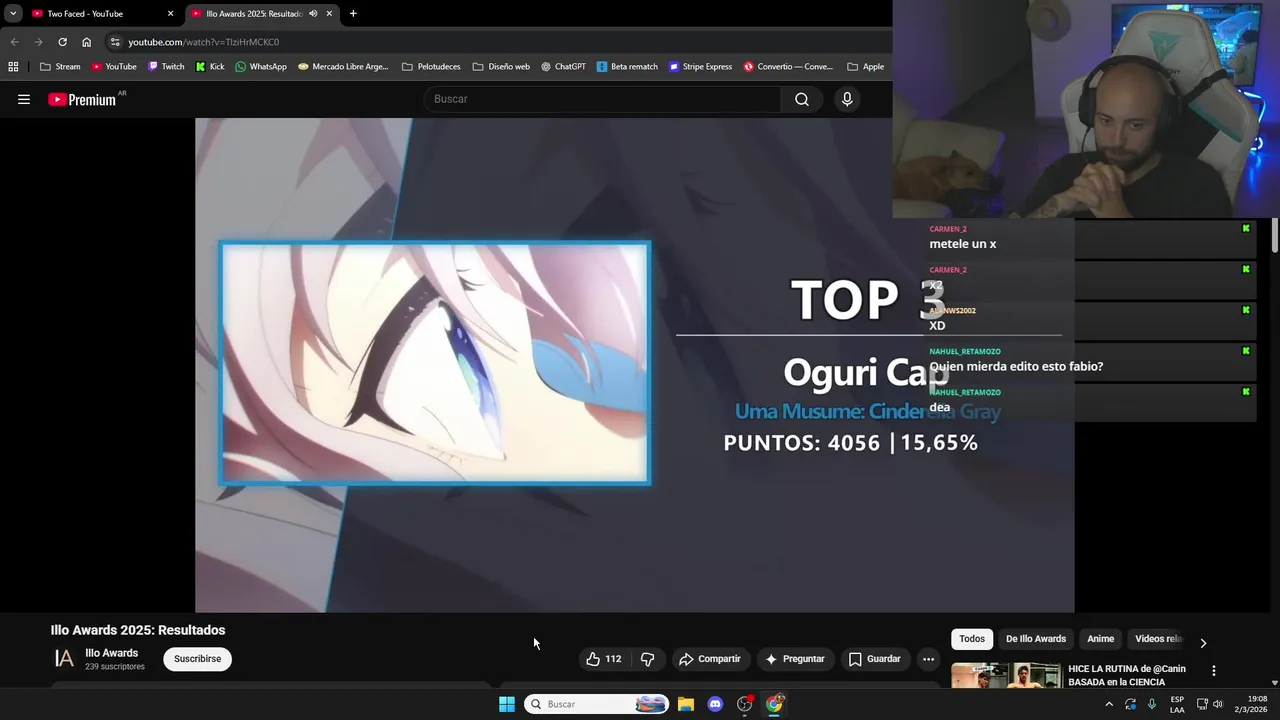Go back in browser history
The width and height of the screenshot is (1280, 720).
(x=14, y=42)
